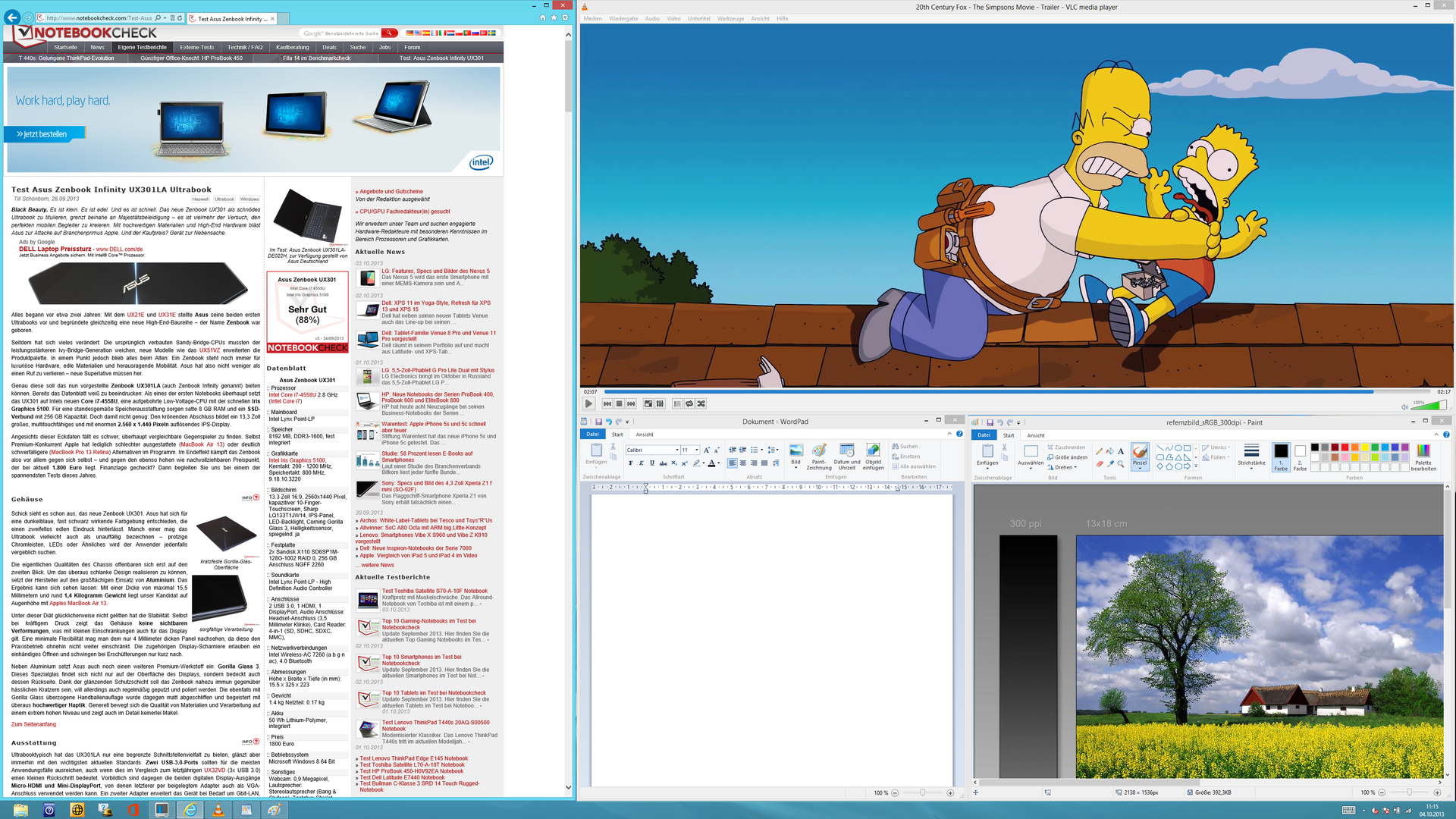1456x819 pixels.
Task: Center-align text in WordPad
Action: [743, 463]
